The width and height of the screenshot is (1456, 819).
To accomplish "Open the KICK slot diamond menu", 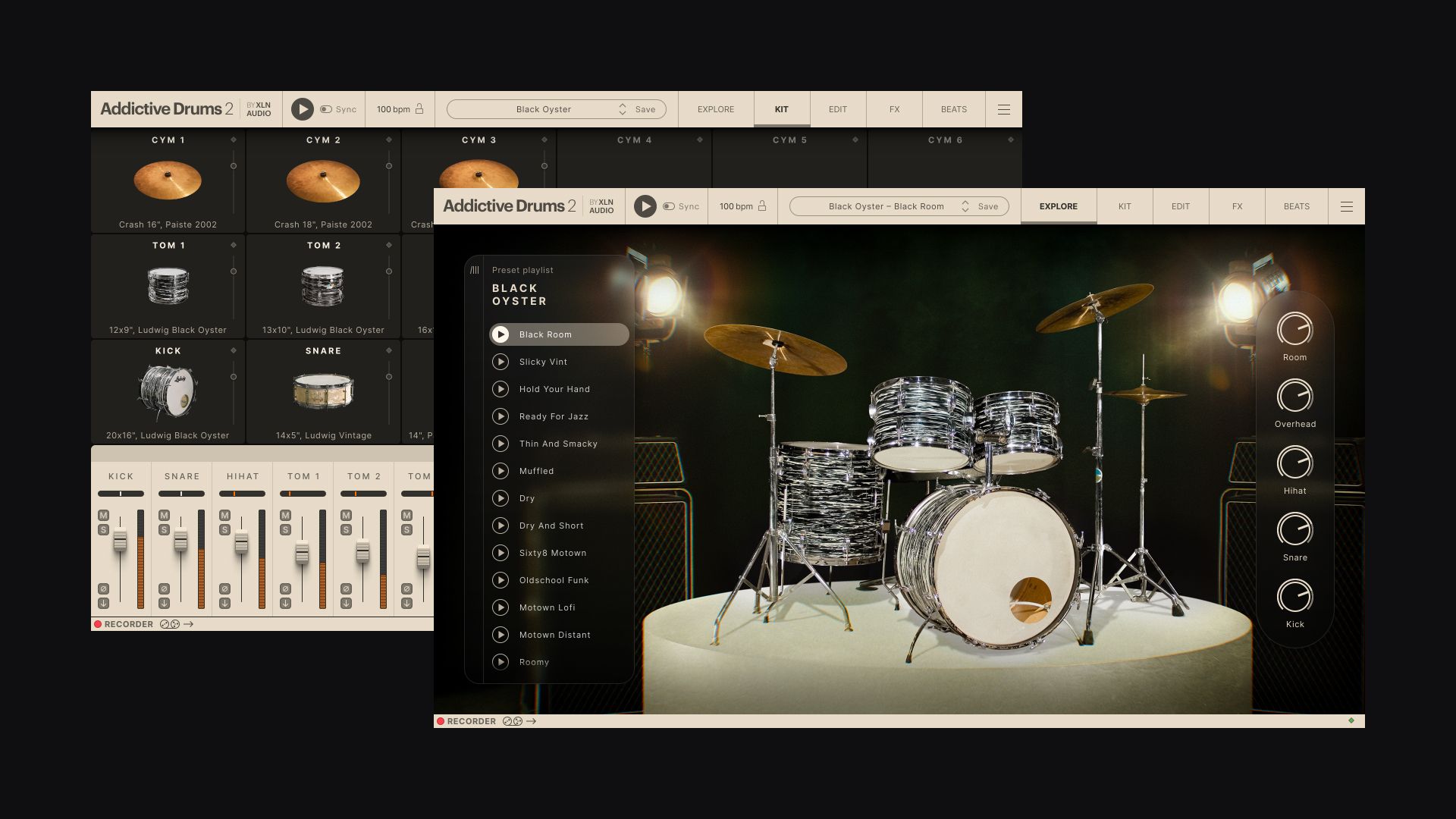I will coord(234,350).
